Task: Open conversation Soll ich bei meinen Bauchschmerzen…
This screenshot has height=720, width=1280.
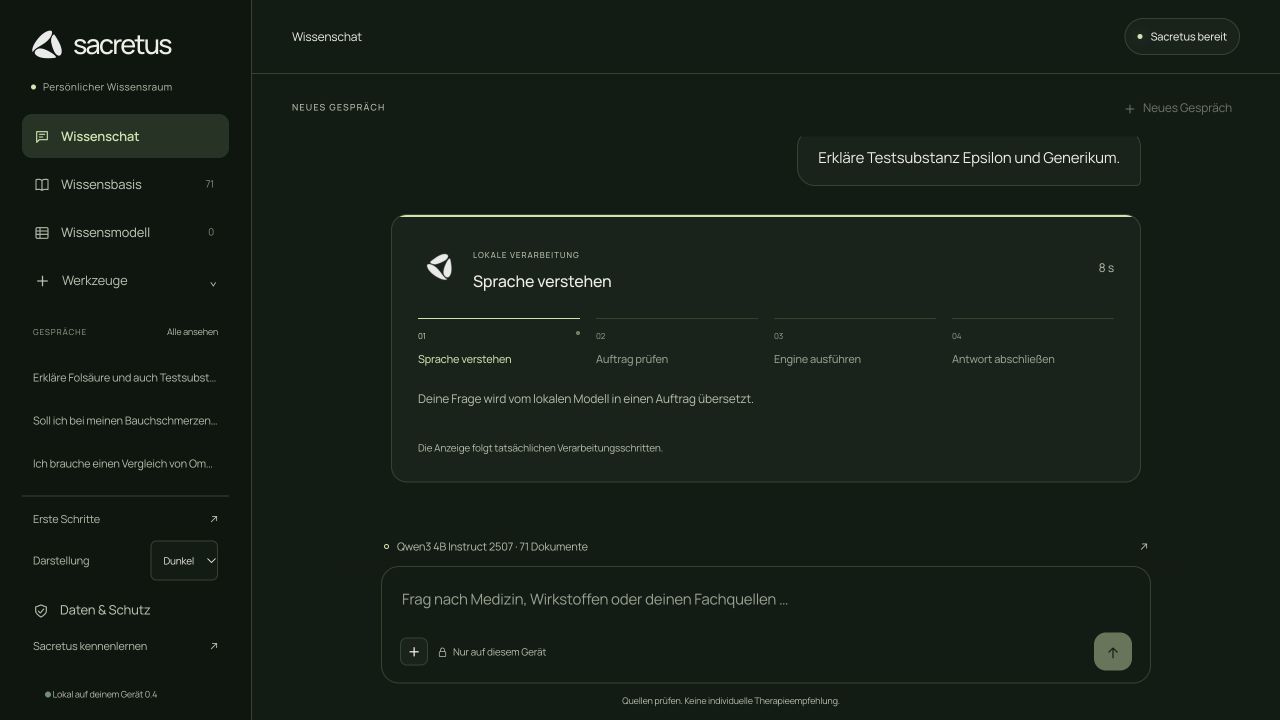Action: [125, 421]
